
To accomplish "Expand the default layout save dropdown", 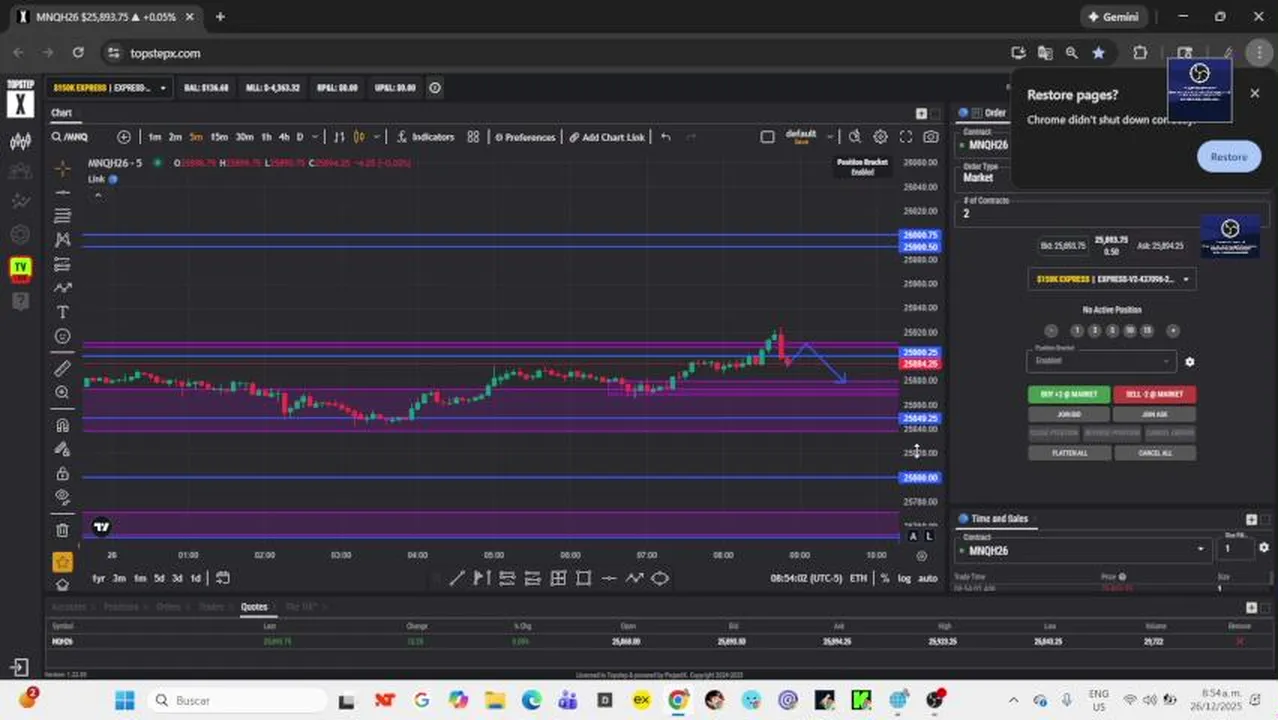I will 830,137.
